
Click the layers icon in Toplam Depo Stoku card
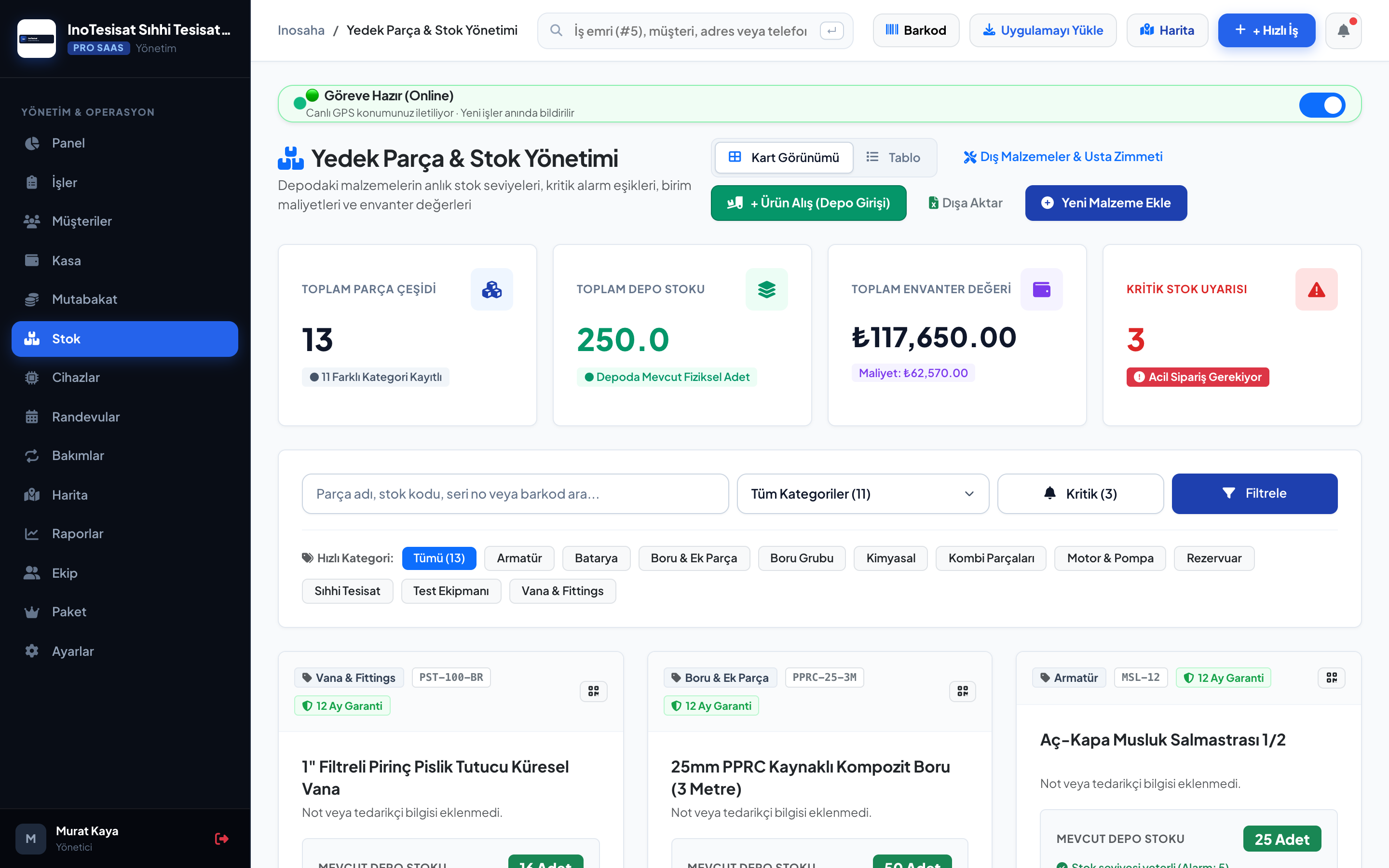[x=766, y=289]
